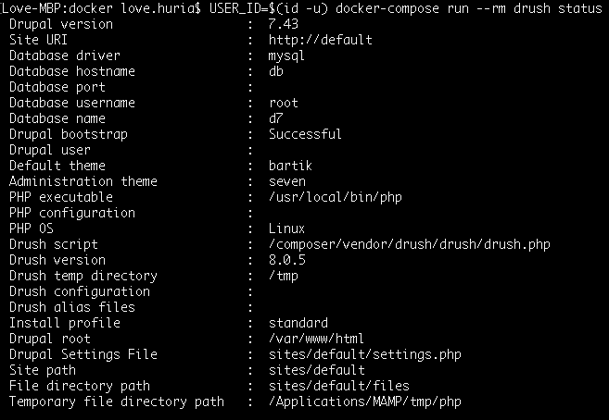Screen dimensions: 609x420
Task: Click the drush.php script path
Action: 409,244
